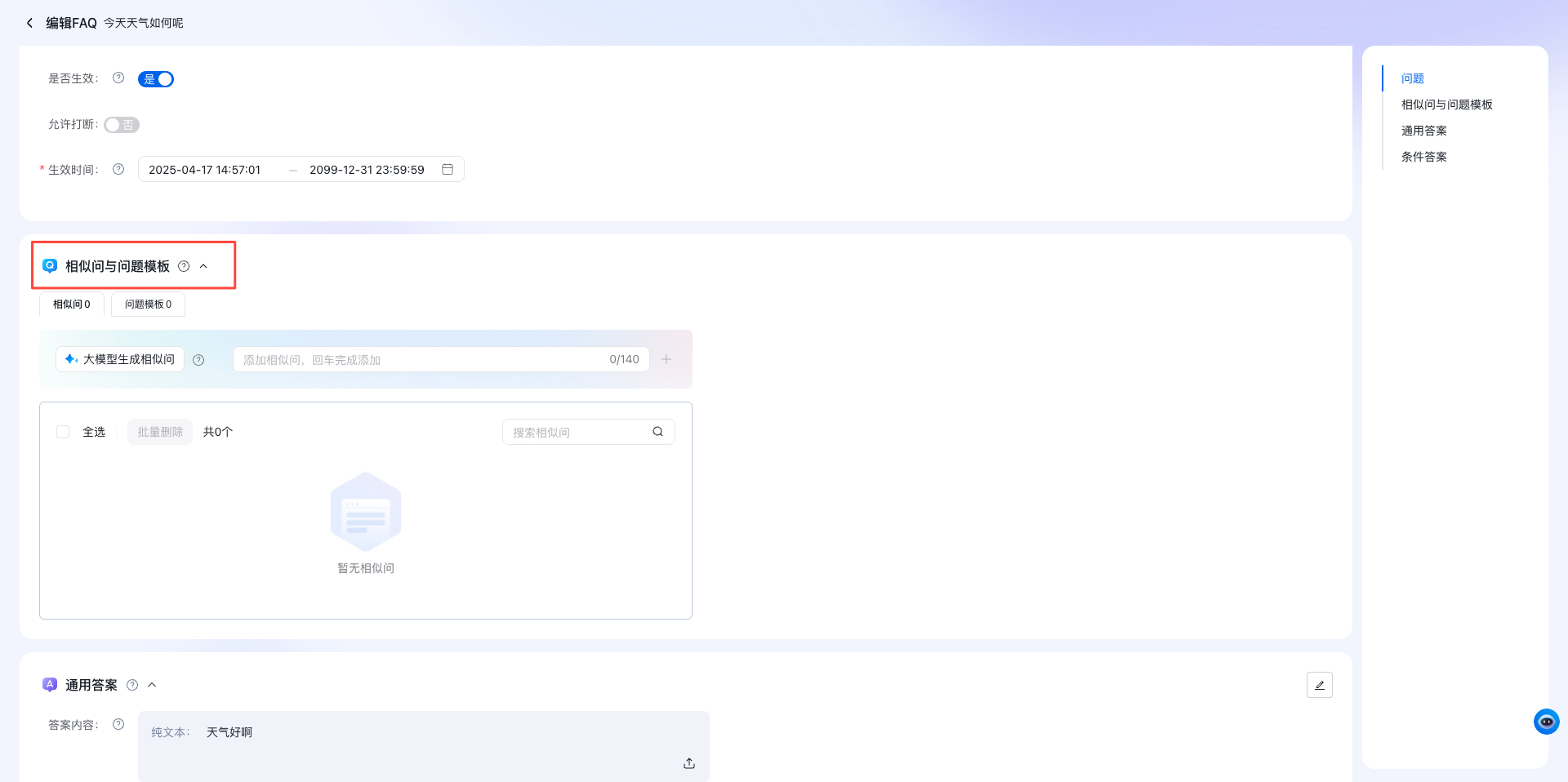Click the 大模型生成相似问 button
The image size is (1568, 782).
click(x=120, y=359)
